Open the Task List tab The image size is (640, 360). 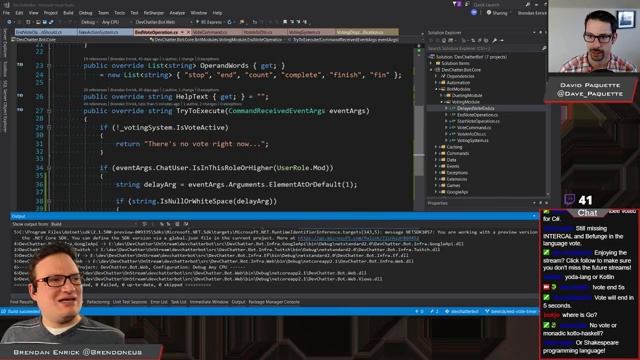pyautogui.click(x=178, y=302)
